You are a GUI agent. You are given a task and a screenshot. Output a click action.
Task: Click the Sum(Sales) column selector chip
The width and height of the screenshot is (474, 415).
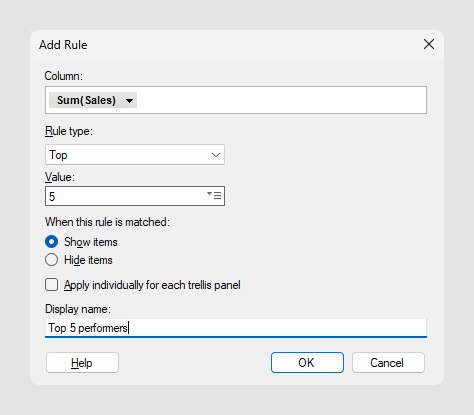[x=93, y=100]
